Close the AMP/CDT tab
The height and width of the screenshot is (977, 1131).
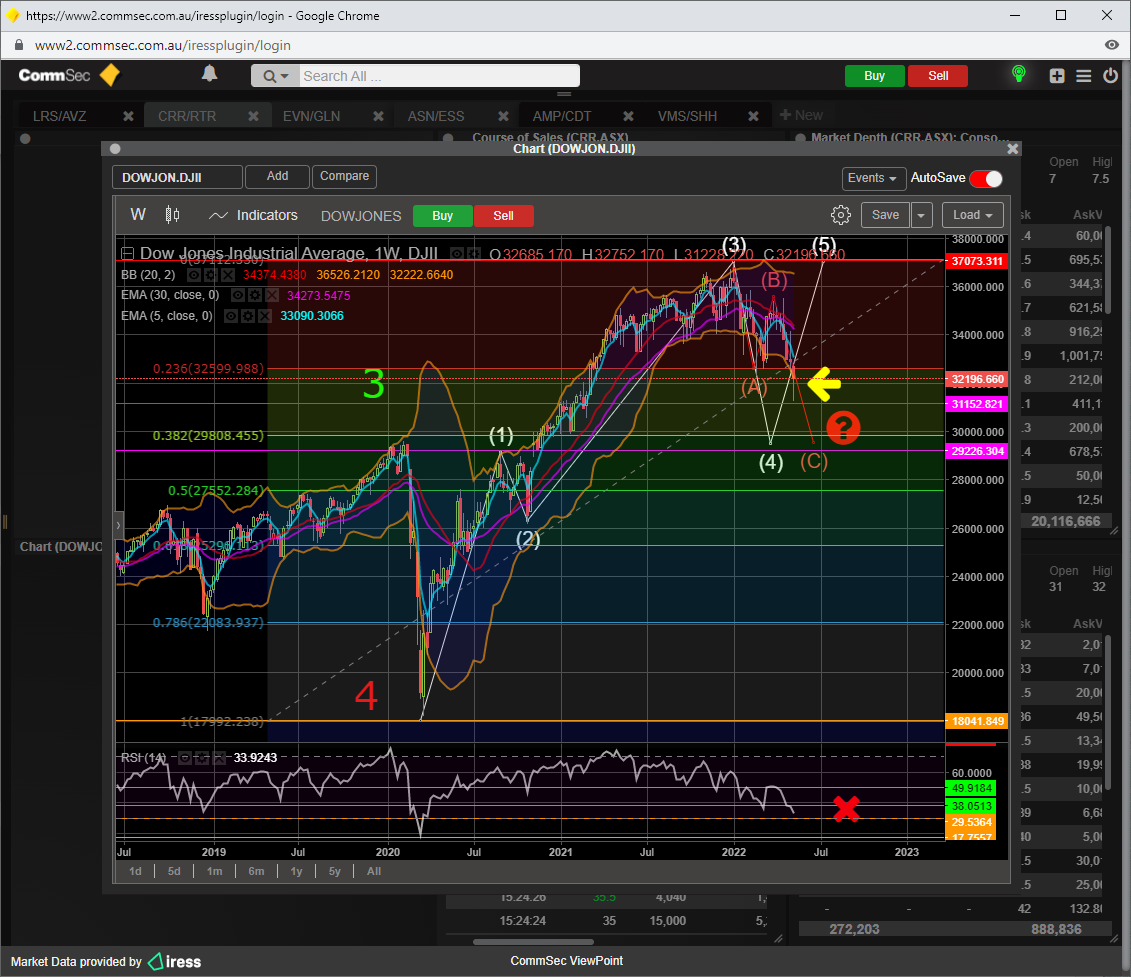point(628,116)
